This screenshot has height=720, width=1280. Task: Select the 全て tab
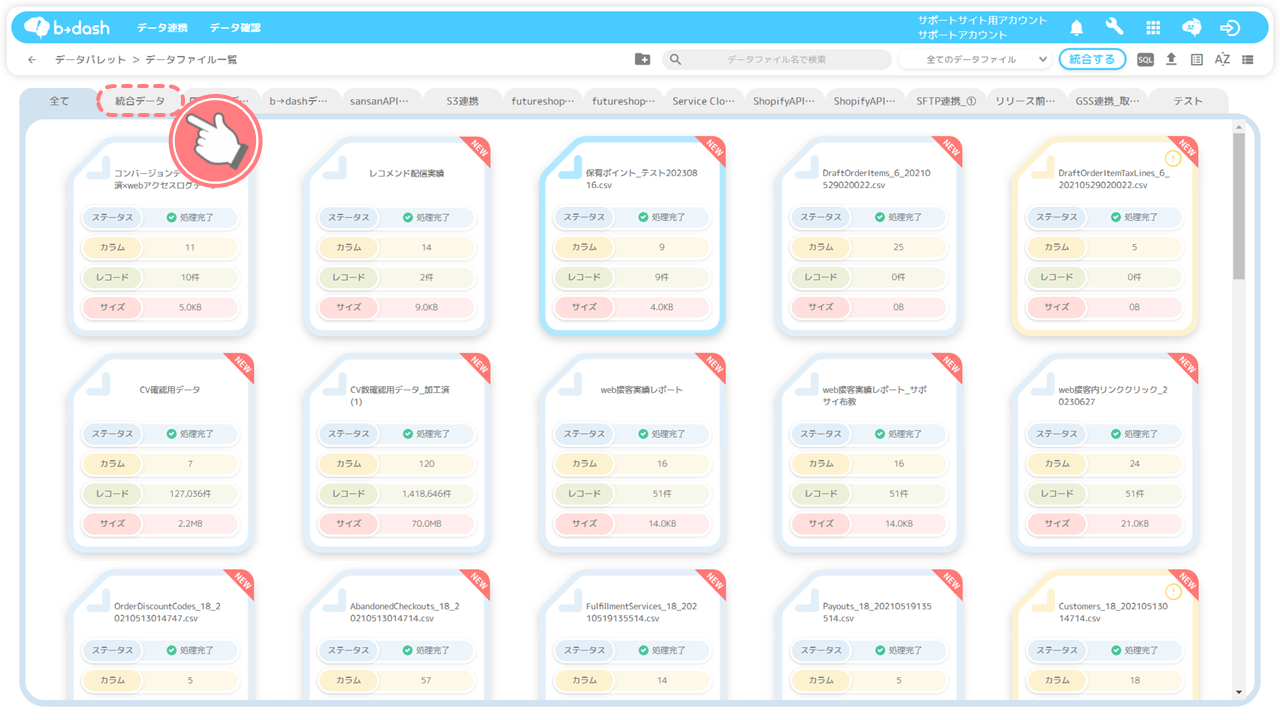(x=59, y=101)
